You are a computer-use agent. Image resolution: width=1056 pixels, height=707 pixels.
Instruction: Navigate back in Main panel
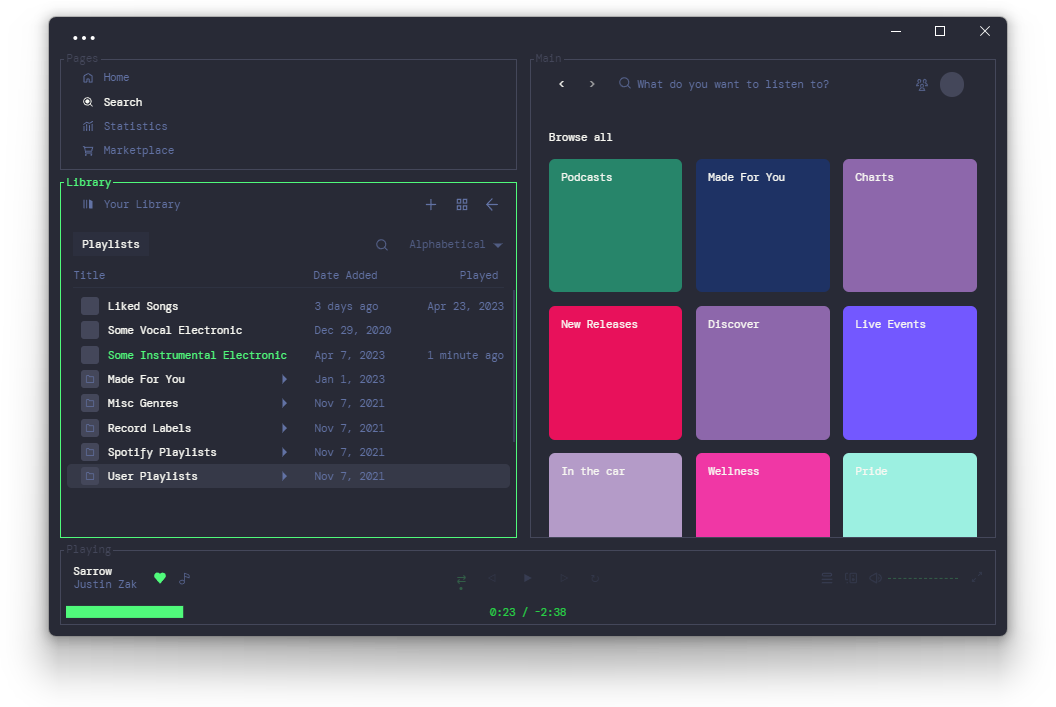[x=562, y=84]
